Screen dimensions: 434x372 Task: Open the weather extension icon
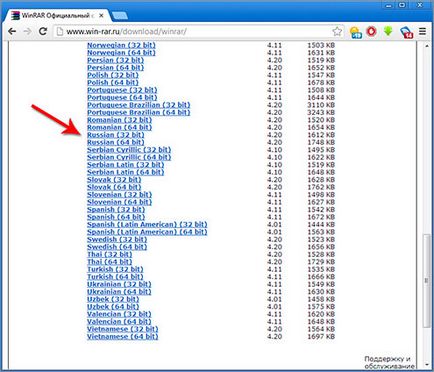[x=356, y=32]
